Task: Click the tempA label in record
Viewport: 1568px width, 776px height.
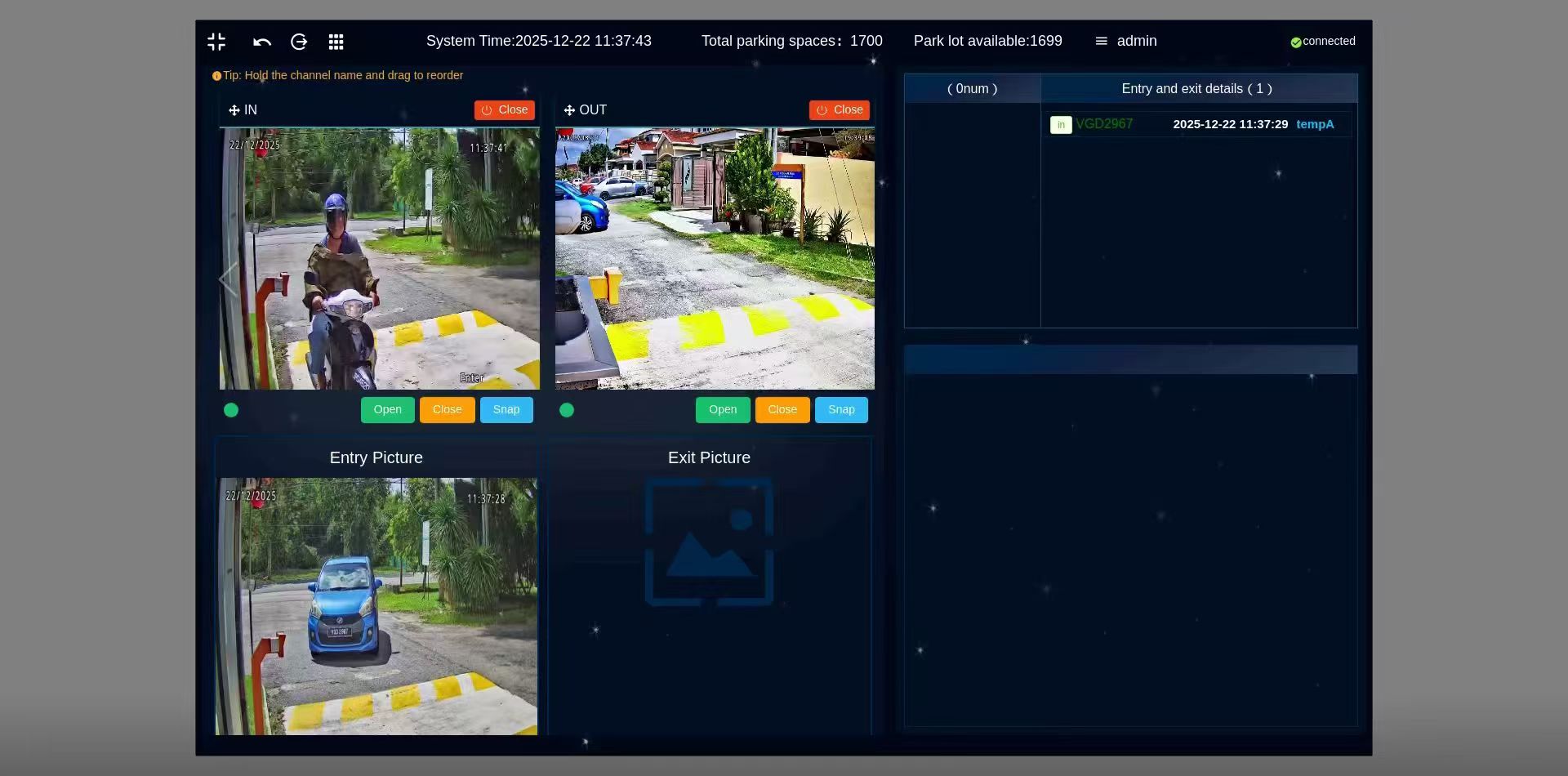Action: 1315,124
